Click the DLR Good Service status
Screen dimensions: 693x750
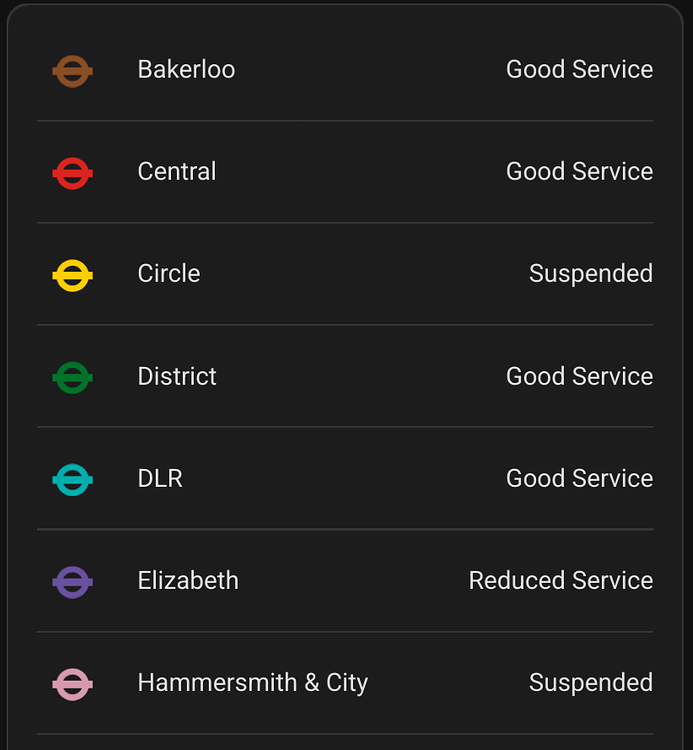point(579,478)
